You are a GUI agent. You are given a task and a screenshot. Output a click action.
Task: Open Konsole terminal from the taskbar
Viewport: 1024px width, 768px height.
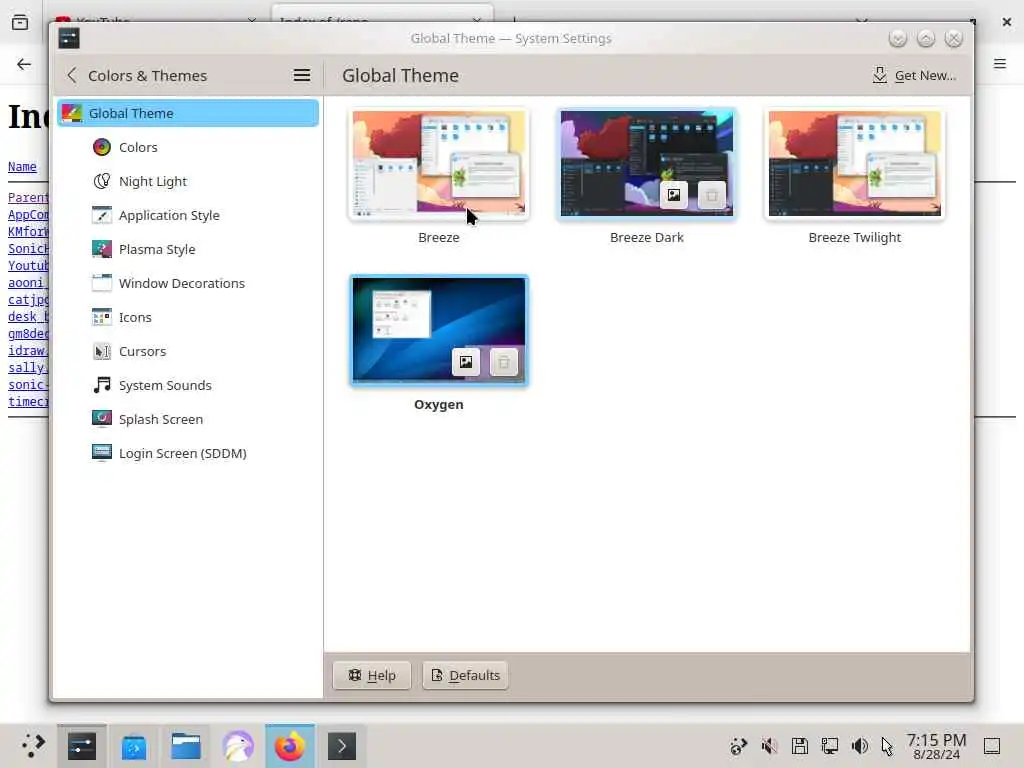tap(342, 746)
